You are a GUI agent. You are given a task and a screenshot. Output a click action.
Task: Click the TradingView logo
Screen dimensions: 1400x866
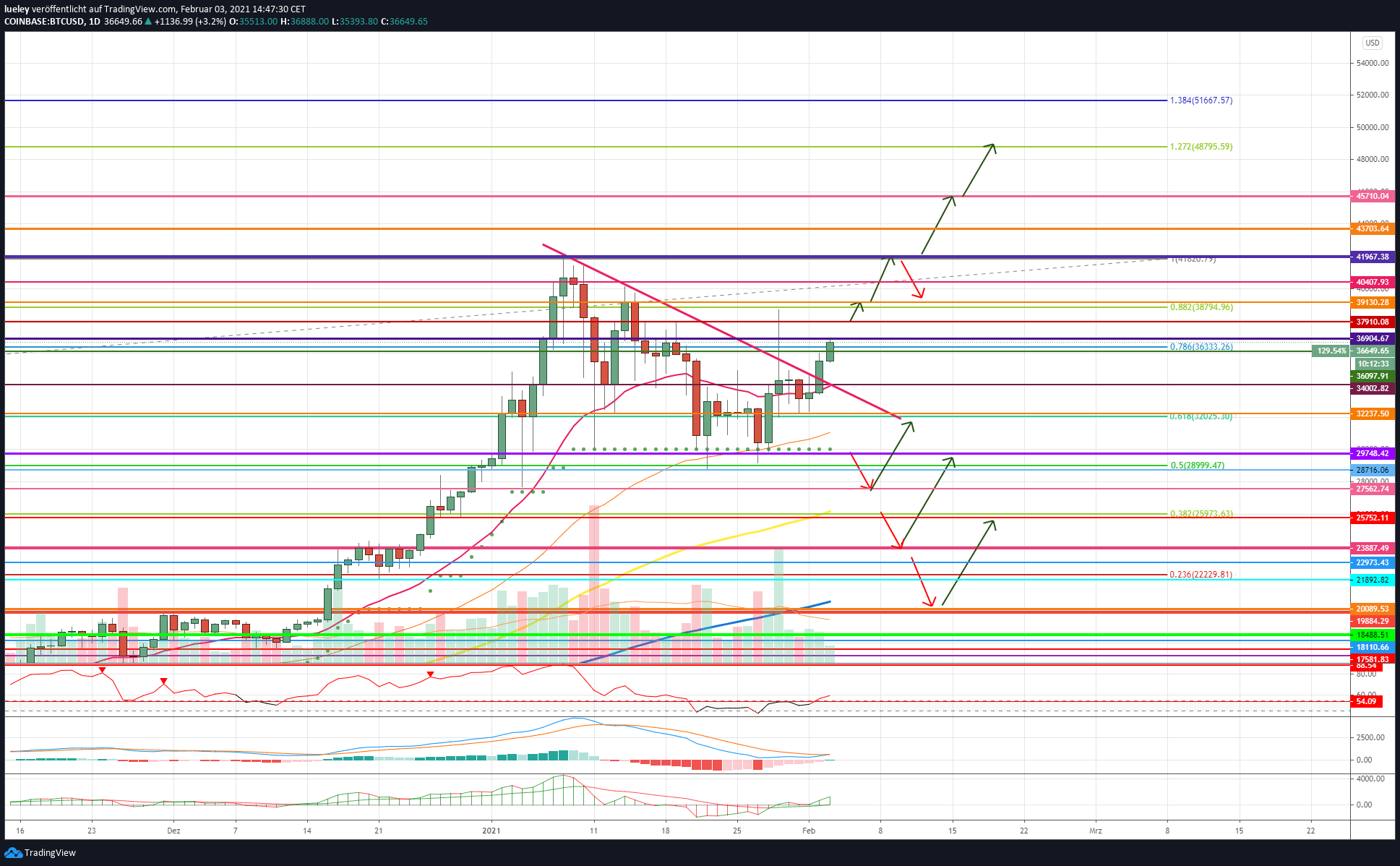pyautogui.click(x=40, y=852)
